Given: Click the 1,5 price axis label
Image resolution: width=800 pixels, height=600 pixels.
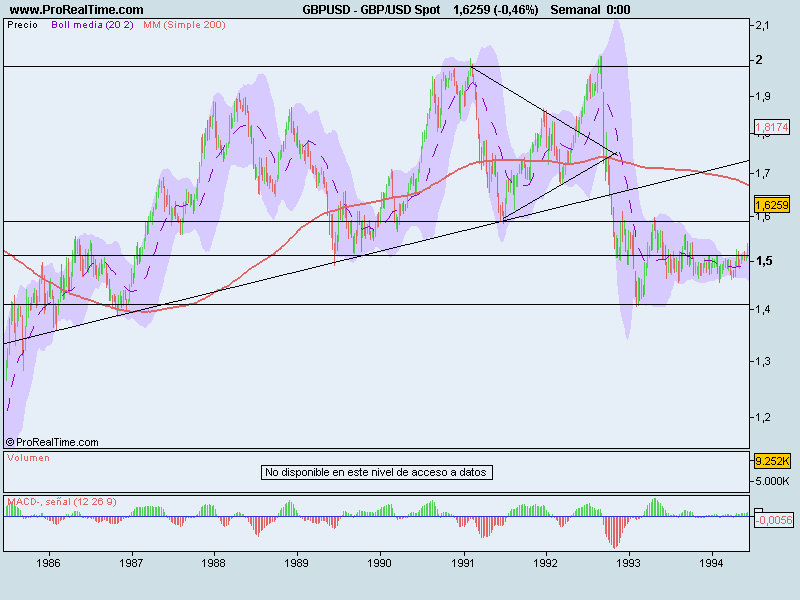Looking at the screenshot, I should point(764,261).
